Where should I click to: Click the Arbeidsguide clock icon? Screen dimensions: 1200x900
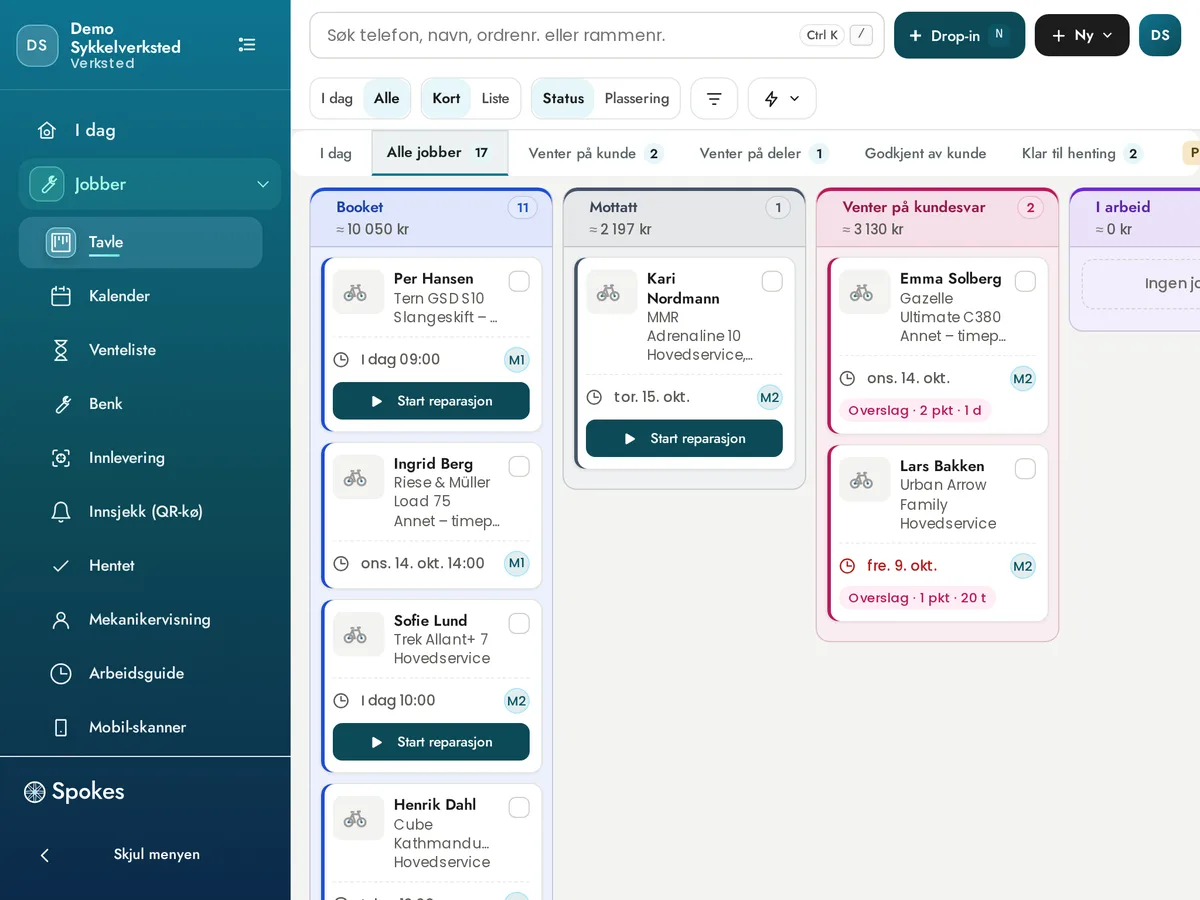pyautogui.click(x=61, y=674)
